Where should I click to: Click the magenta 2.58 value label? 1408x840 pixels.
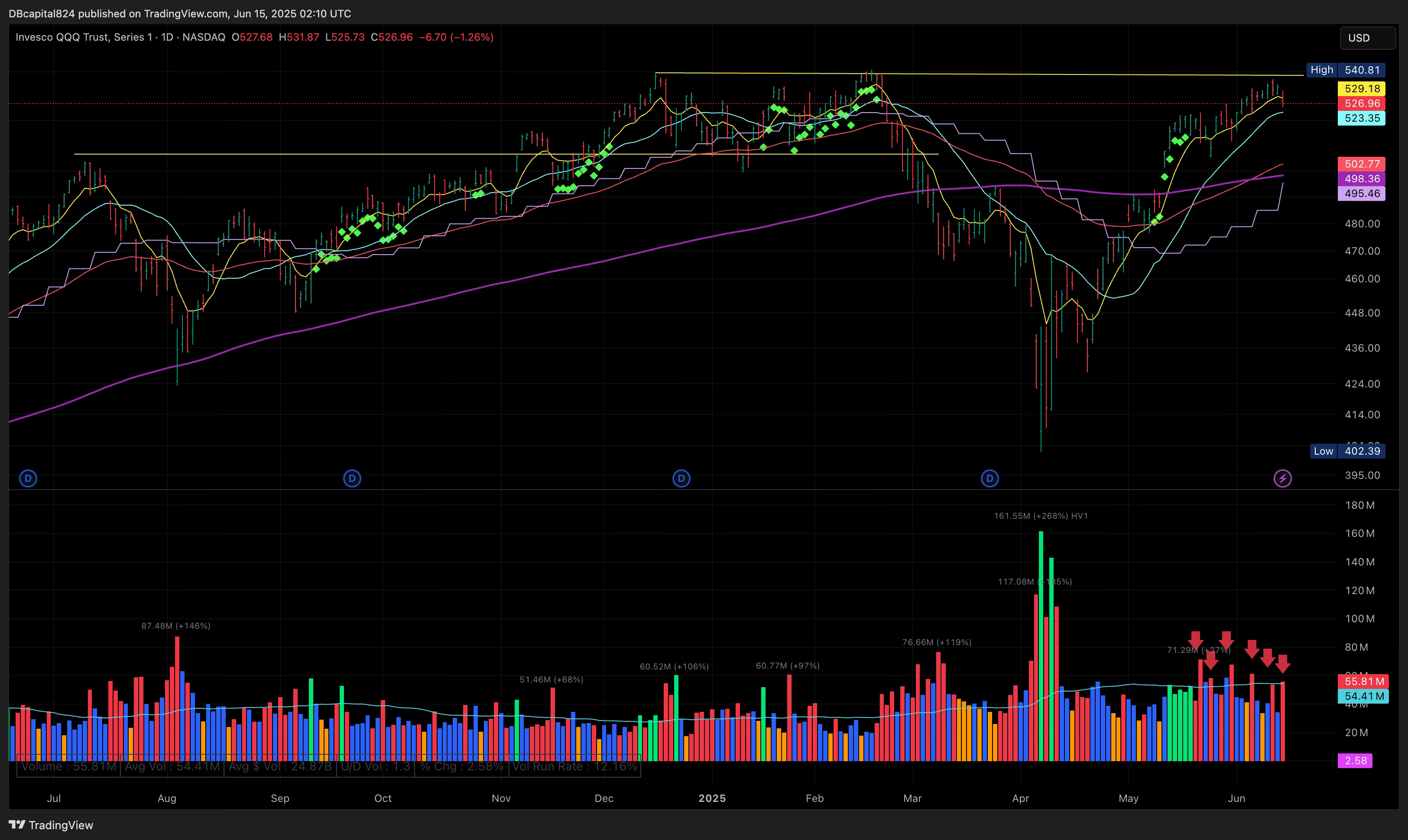pyautogui.click(x=1355, y=761)
